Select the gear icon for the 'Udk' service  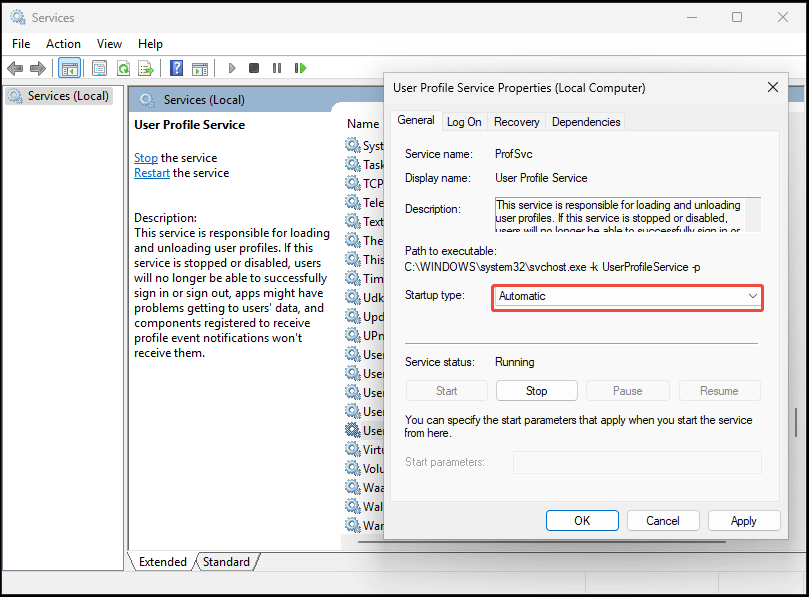(353, 297)
